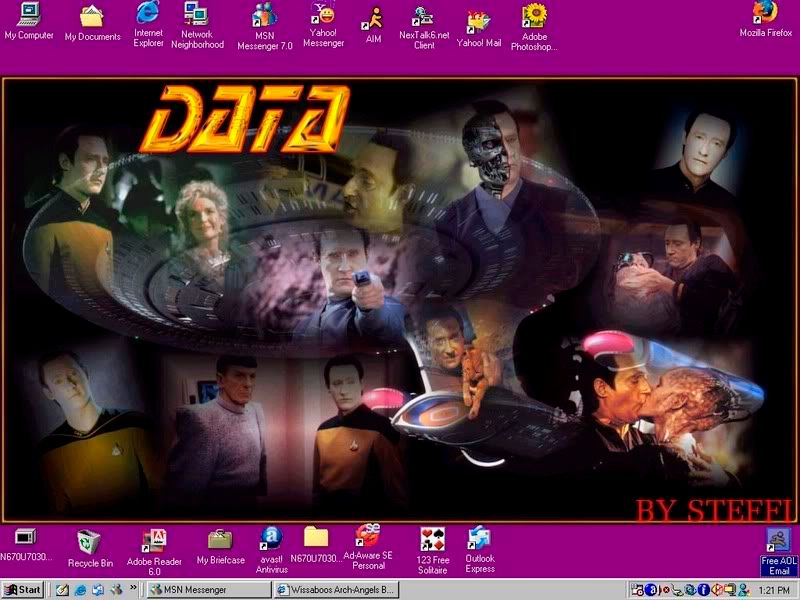Screen dimensions: 800x600
Task: Open Mozilla Firefox shortcut on desktop
Action: (x=765, y=14)
